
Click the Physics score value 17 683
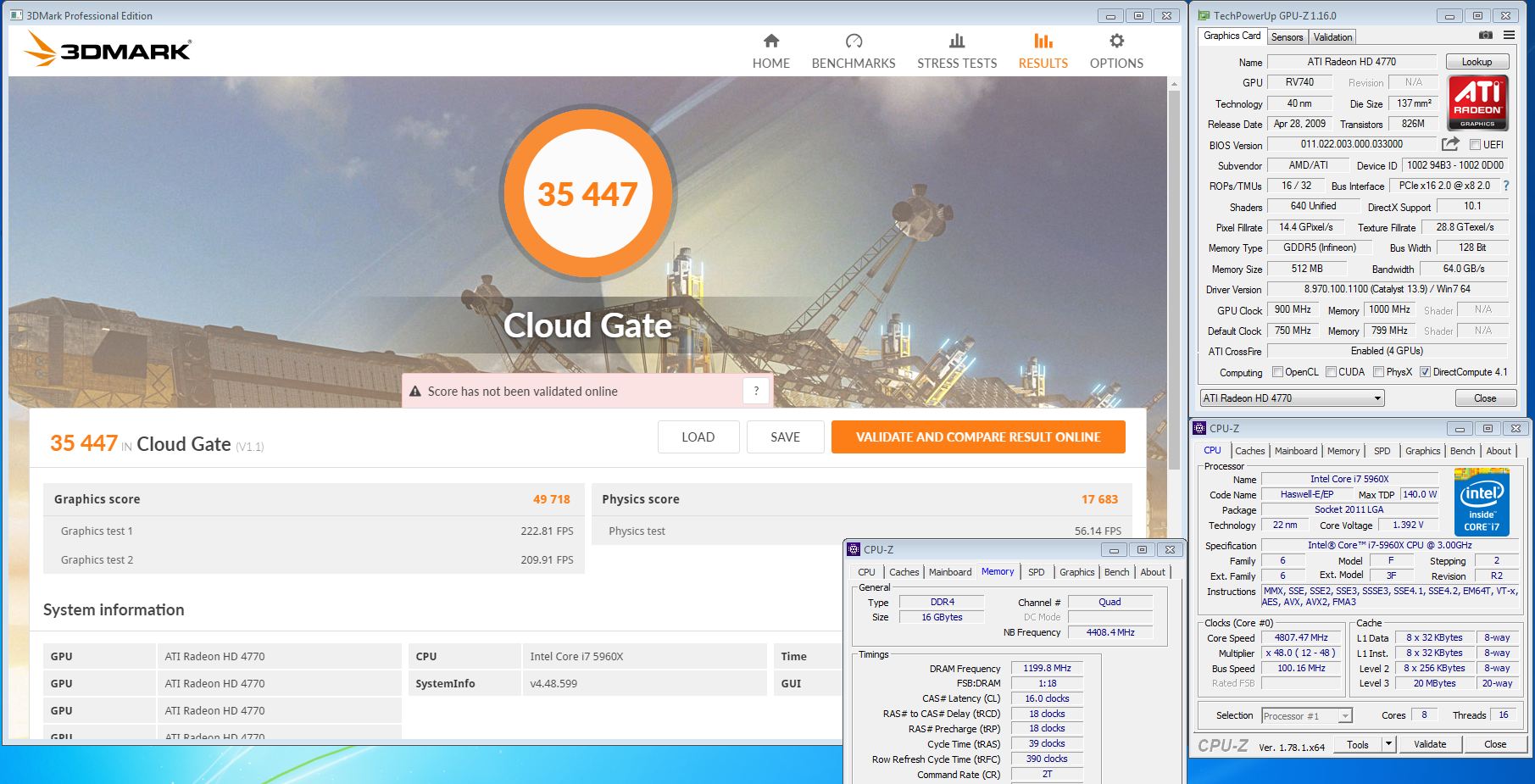[1099, 499]
